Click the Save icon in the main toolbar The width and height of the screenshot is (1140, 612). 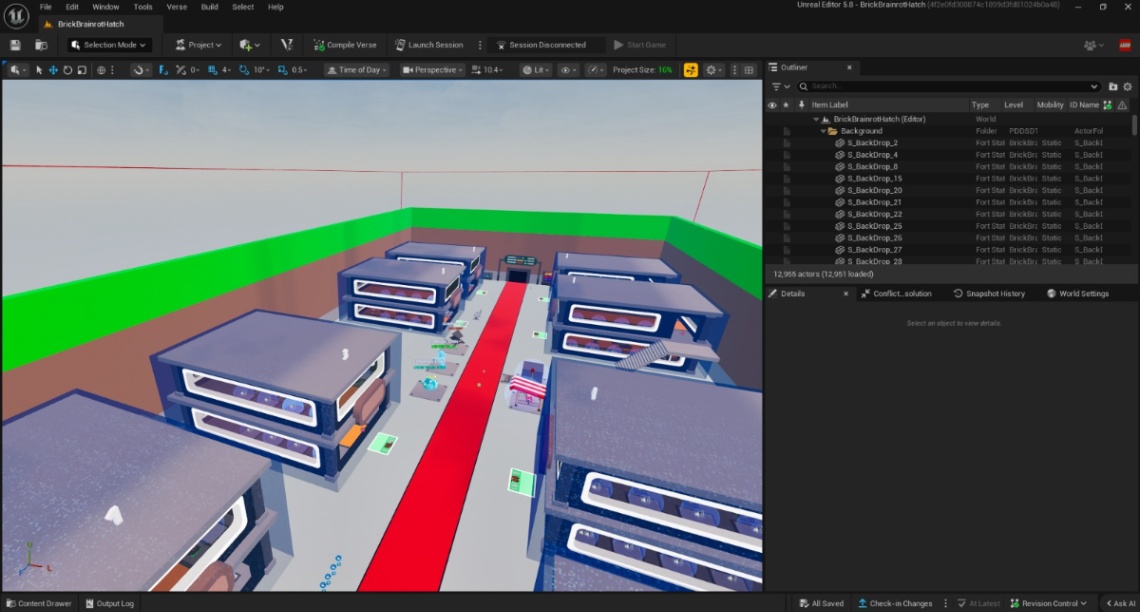(x=15, y=45)
